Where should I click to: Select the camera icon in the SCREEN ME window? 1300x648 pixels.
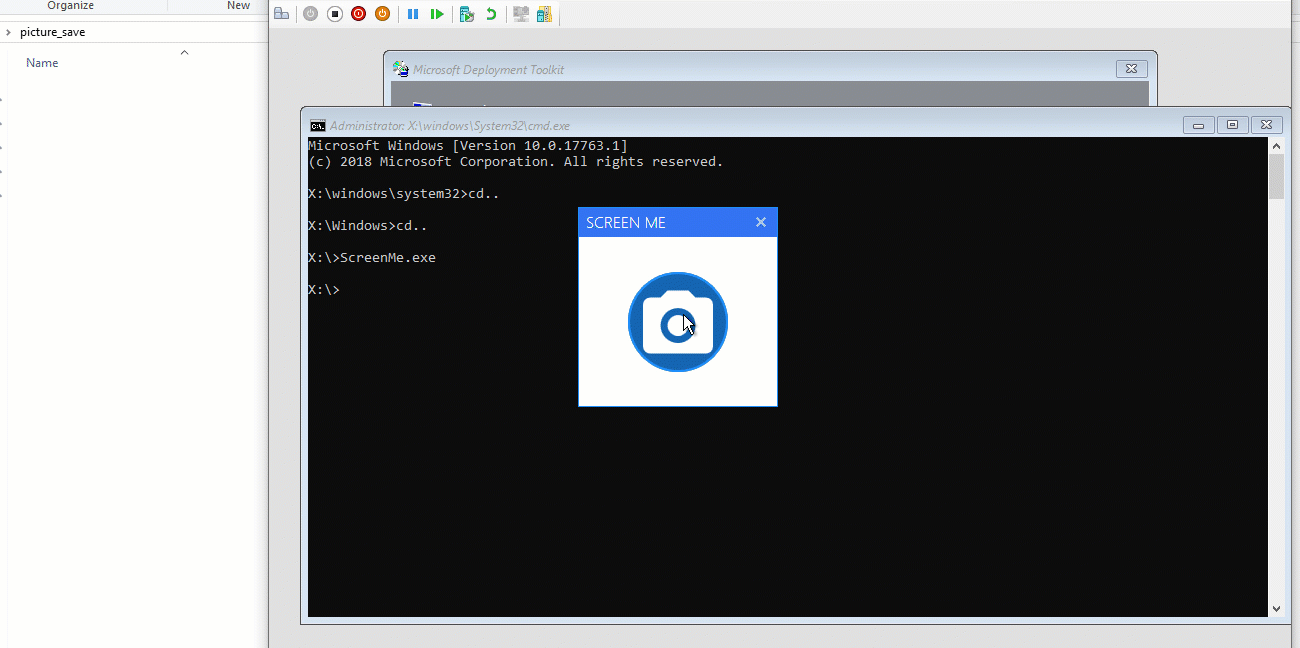[677, 322]
